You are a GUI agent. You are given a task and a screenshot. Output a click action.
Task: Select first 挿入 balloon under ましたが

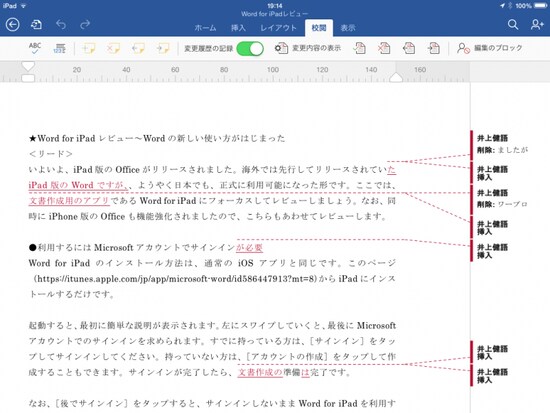492,173
